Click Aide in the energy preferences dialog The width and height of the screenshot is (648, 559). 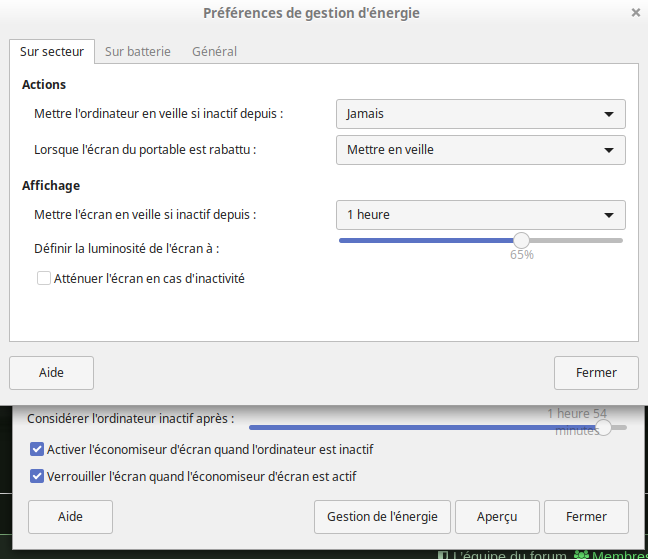(51, 373)
